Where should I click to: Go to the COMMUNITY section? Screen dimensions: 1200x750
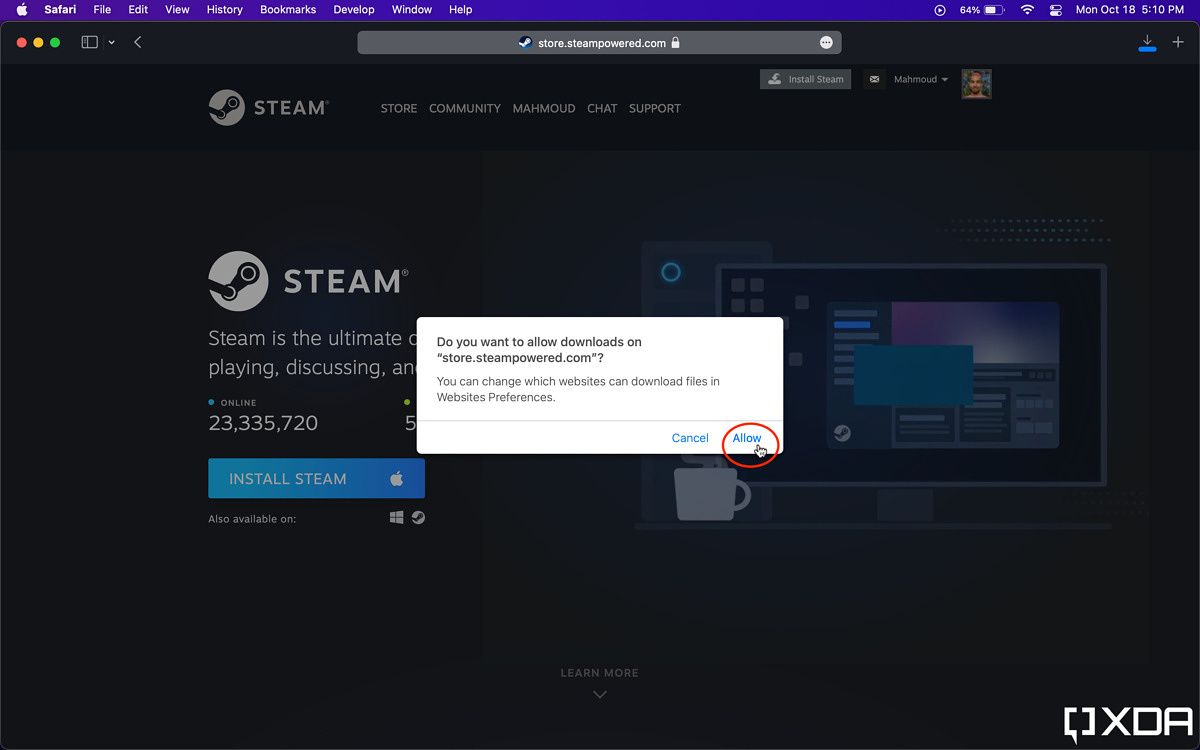click(x=464, y=108)
